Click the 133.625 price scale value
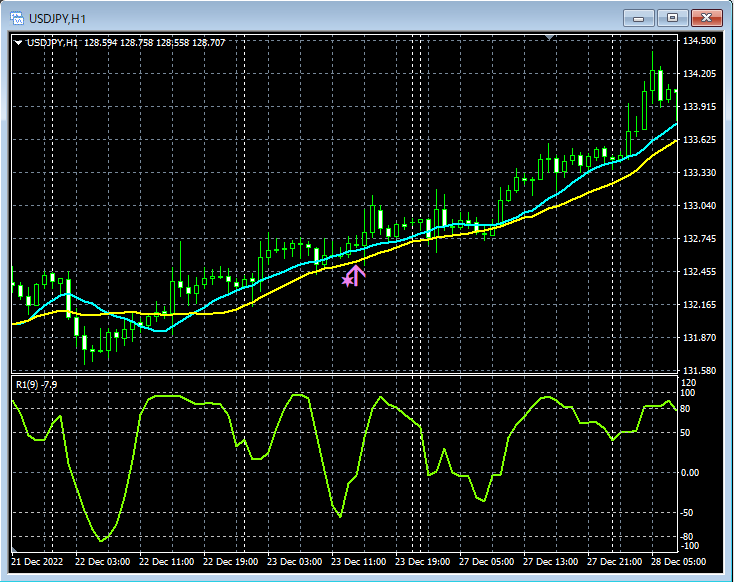 tap(699, 140)
